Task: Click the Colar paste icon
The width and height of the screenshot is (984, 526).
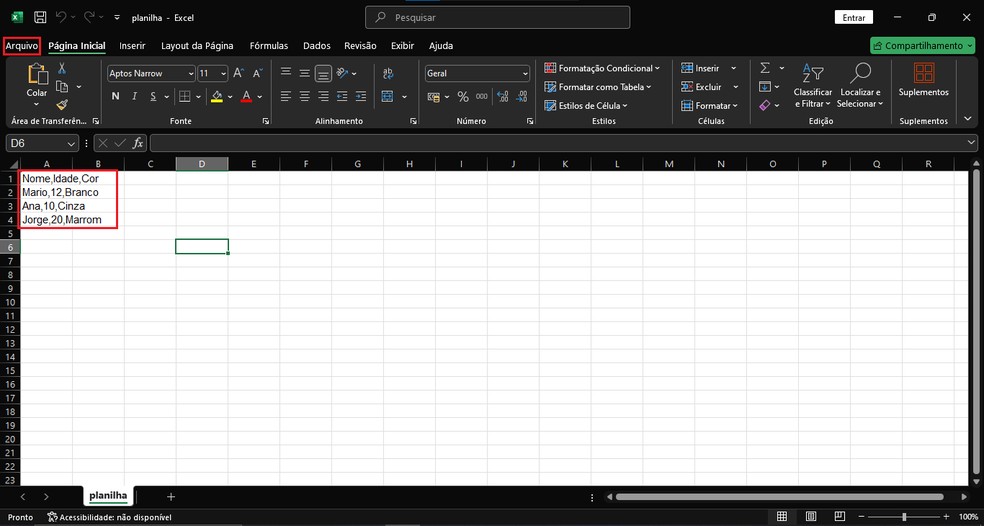Action: pos(37,74)
